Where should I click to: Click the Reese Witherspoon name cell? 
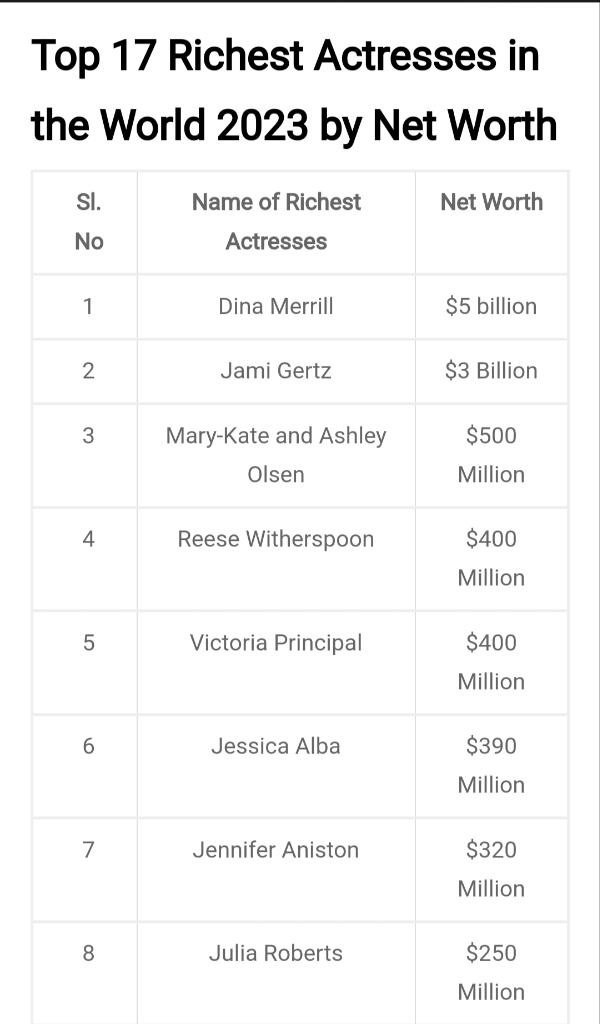click(276, 540)
